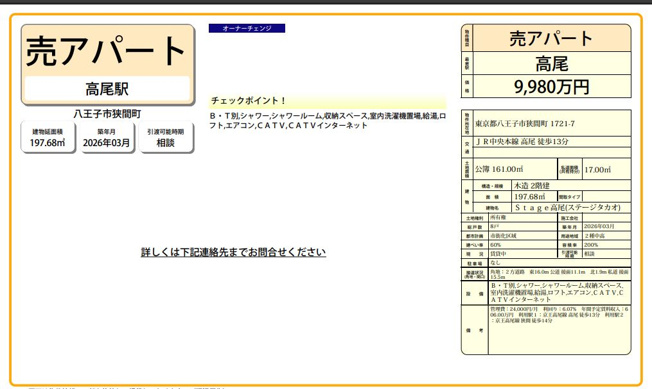Click the 角地：２方道路 road access description

(x=559, y=274)
